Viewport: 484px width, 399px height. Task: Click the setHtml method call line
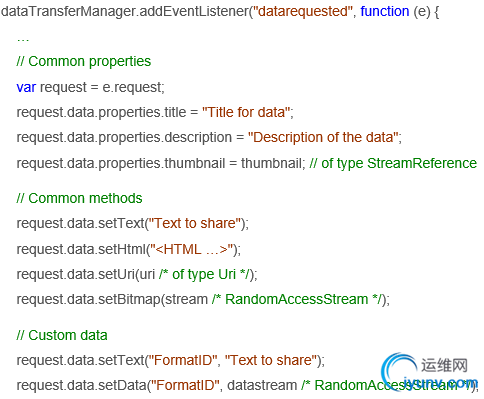pyautogui.click(x=129, y=249)
